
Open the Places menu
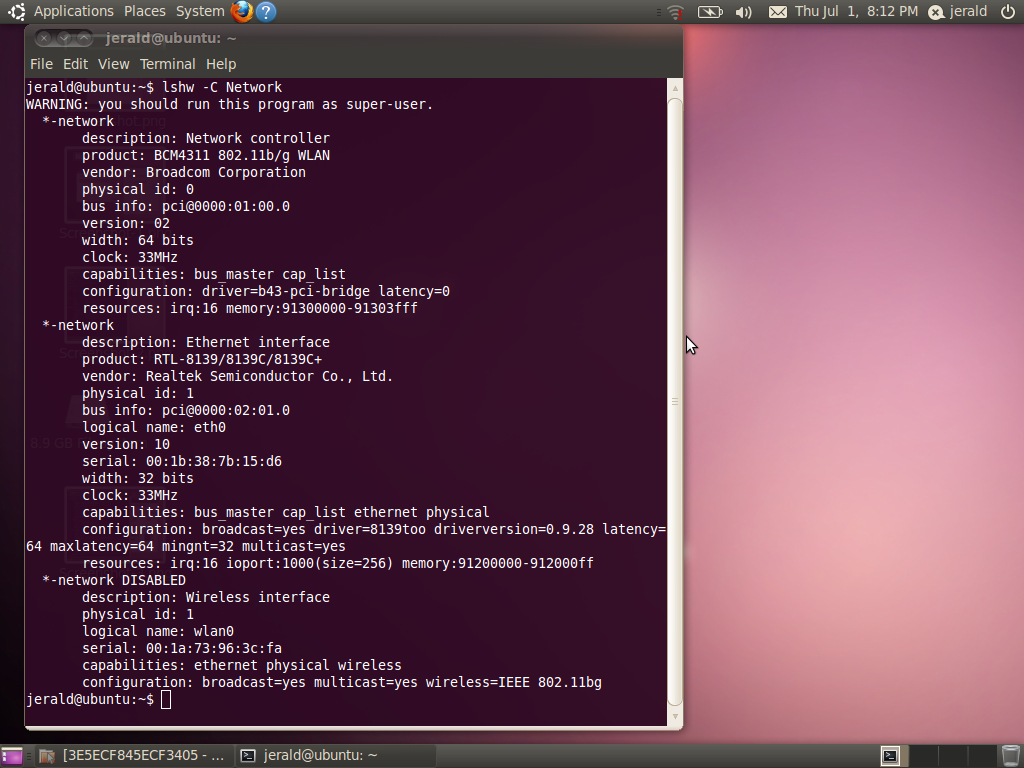tap(145, 11)
